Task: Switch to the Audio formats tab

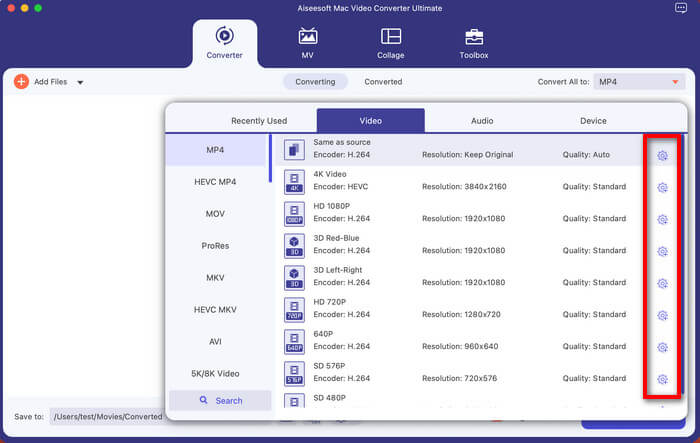Action: click(482, 121)
